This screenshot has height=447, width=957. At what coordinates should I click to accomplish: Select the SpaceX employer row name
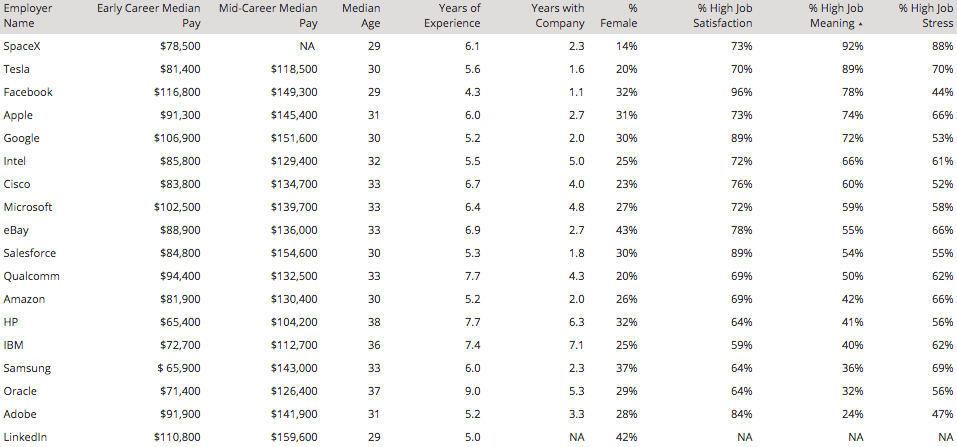point(23,46)
